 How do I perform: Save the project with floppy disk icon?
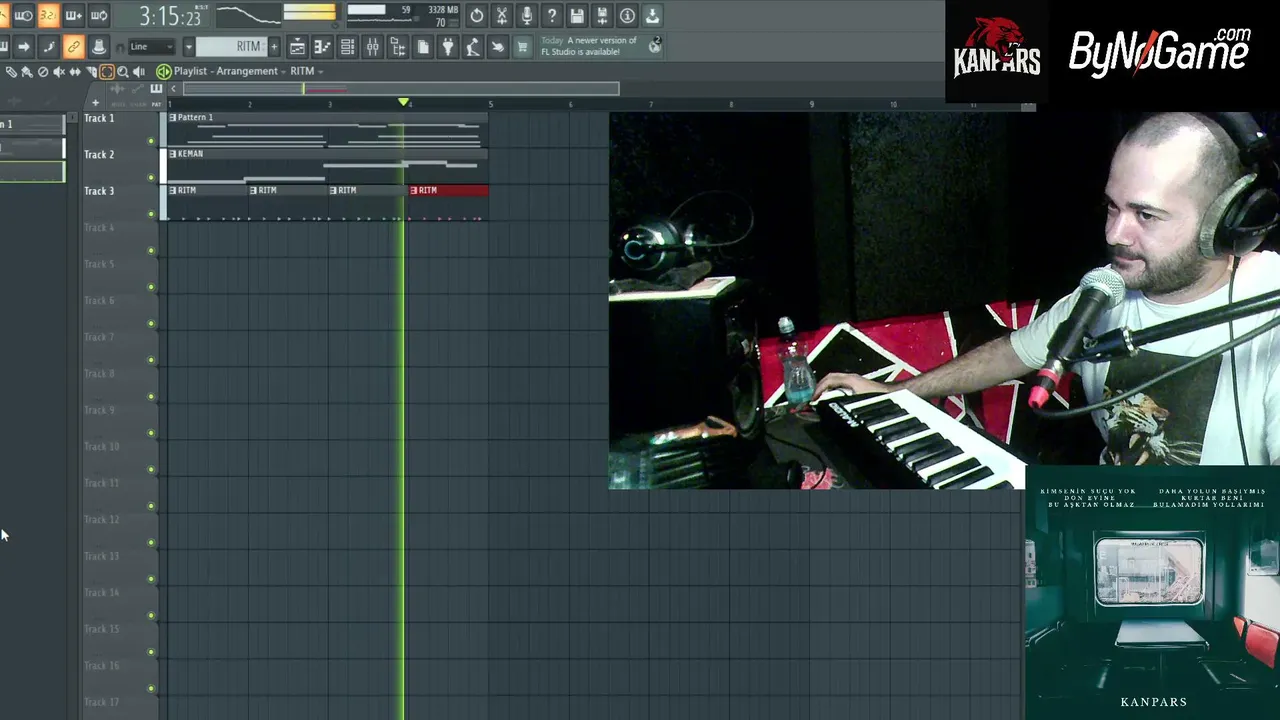point(577,16)
